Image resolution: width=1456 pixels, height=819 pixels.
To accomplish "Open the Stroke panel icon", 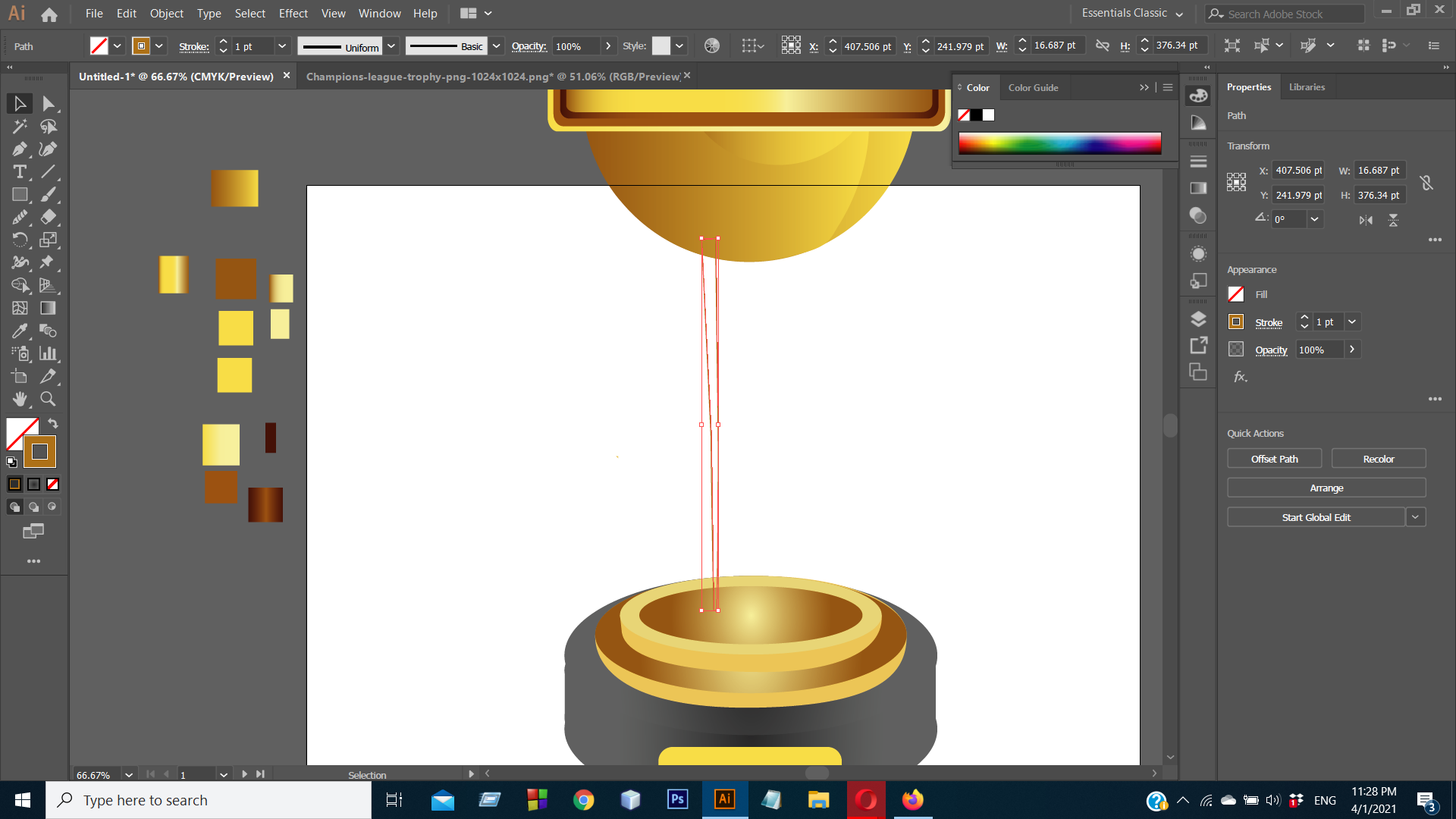I will pyautogui.click(x=1198, y=162).
